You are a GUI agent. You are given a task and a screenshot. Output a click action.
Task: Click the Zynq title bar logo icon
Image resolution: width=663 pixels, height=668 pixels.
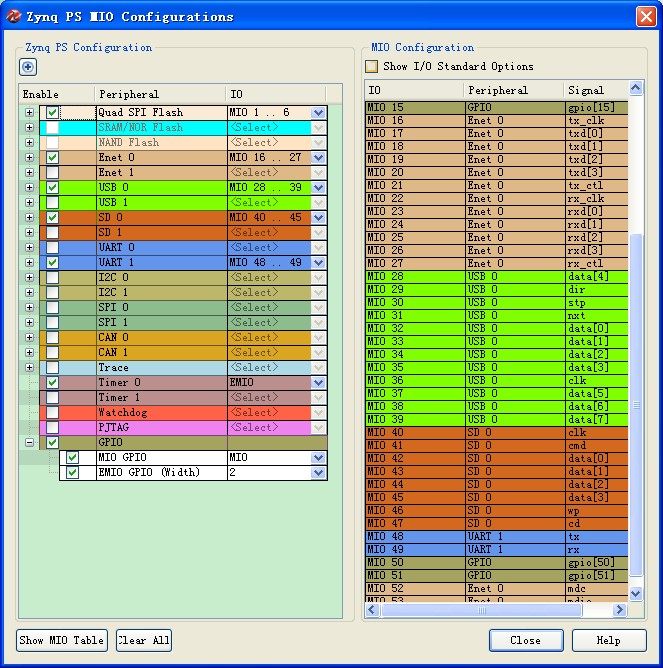13,16
